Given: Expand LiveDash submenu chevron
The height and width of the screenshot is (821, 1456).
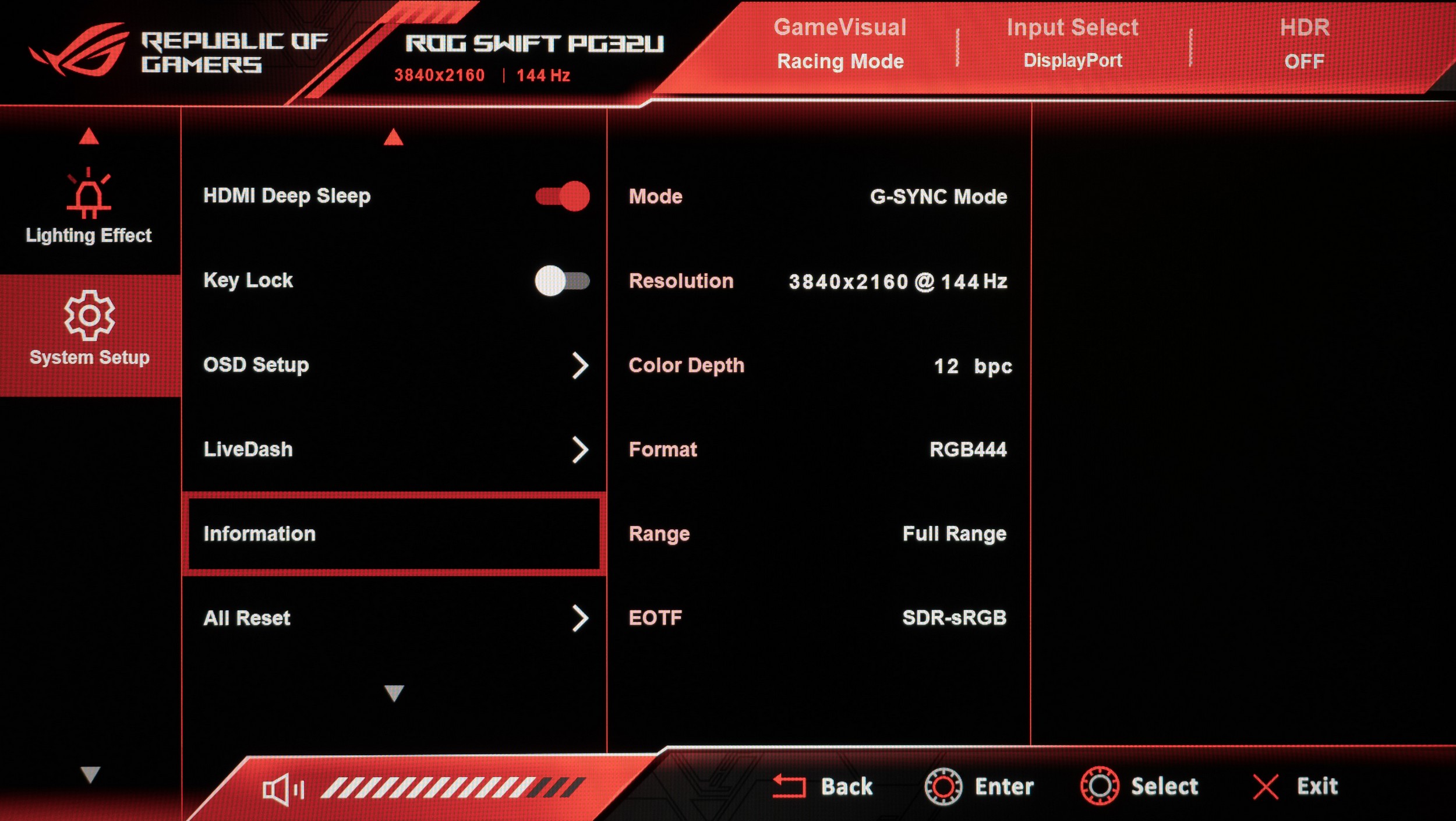Looking at the screenshot, I should 579,450.
